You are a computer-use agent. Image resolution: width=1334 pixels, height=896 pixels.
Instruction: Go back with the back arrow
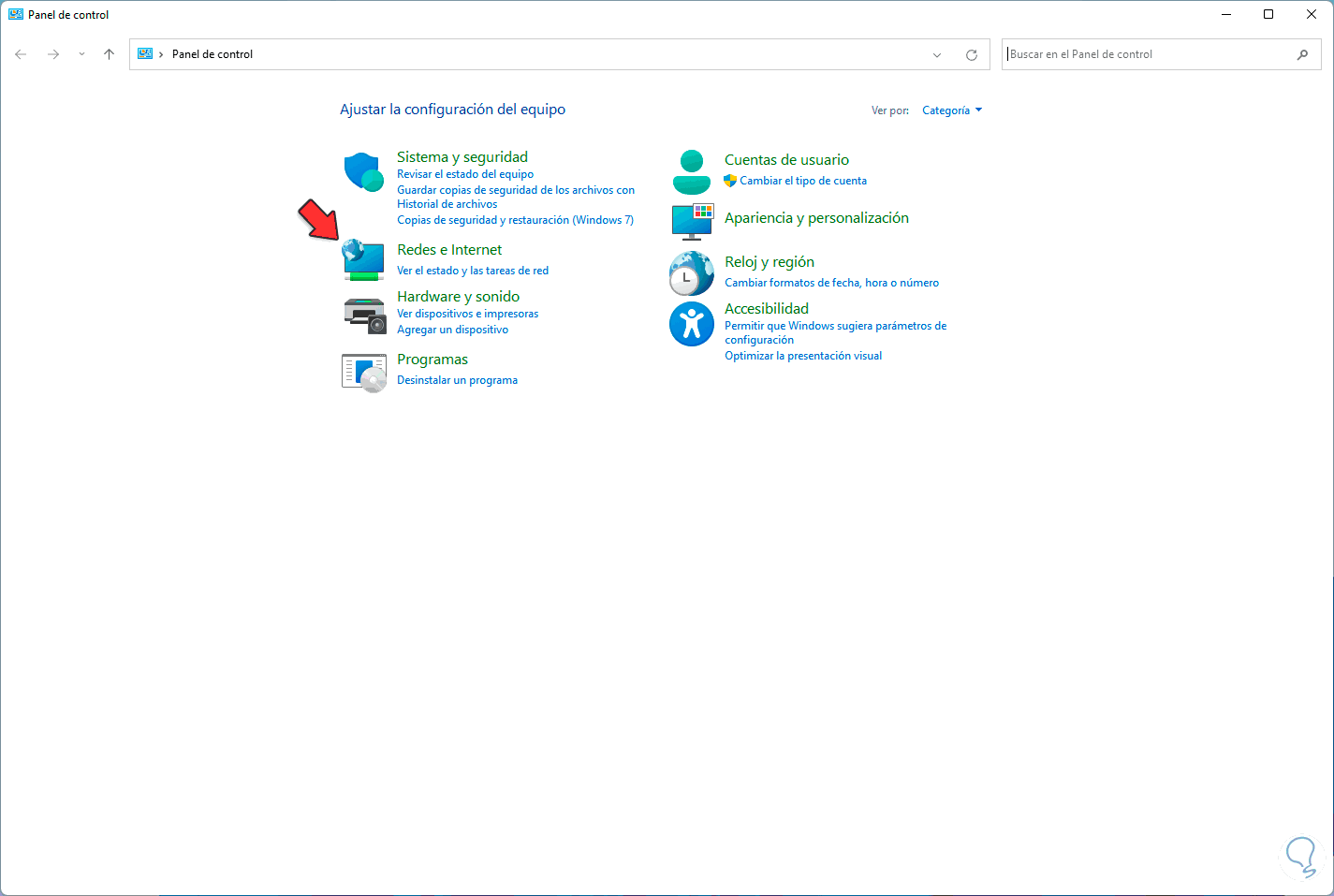[21, 54]
